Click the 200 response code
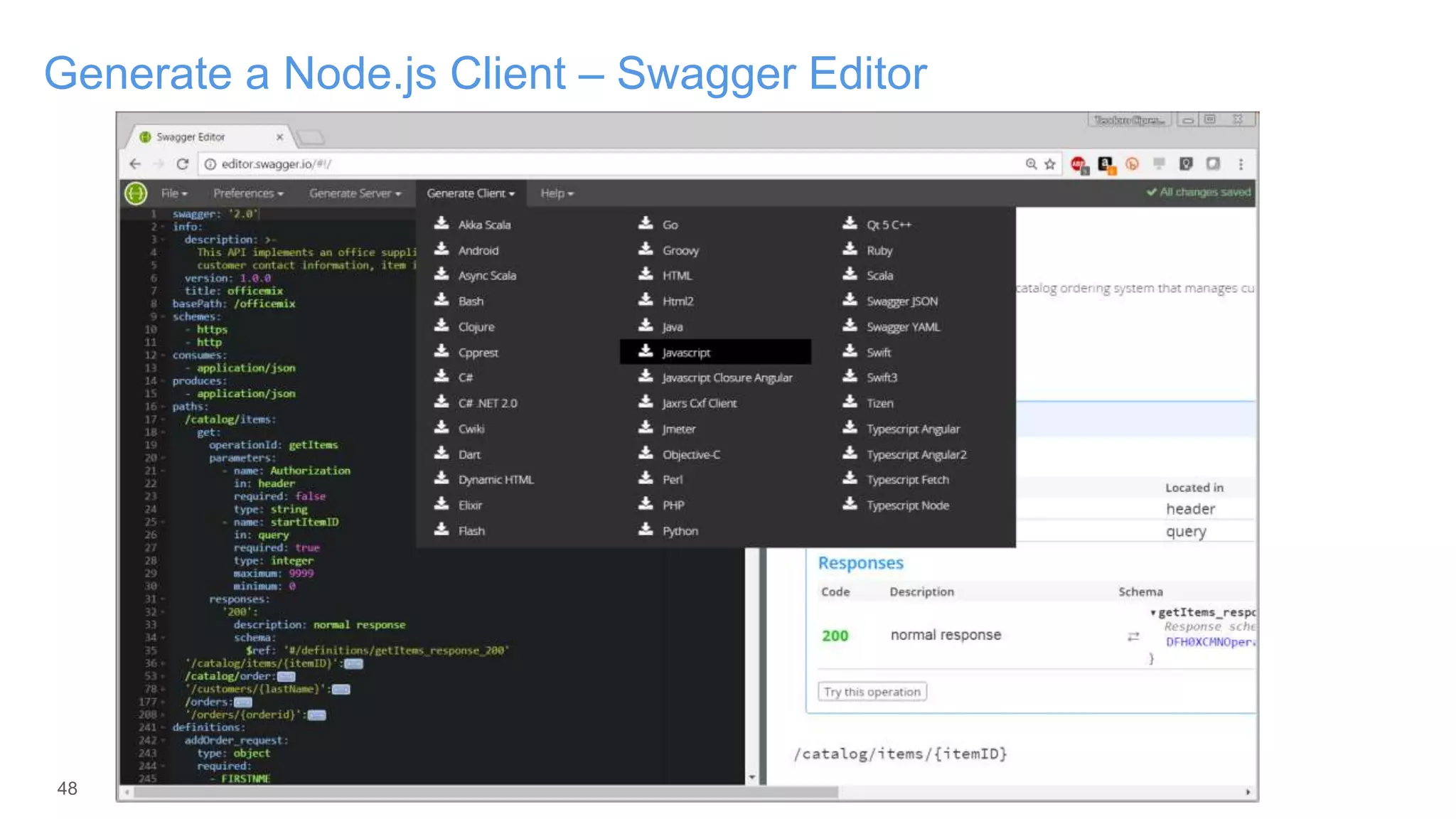 [835, 636]
